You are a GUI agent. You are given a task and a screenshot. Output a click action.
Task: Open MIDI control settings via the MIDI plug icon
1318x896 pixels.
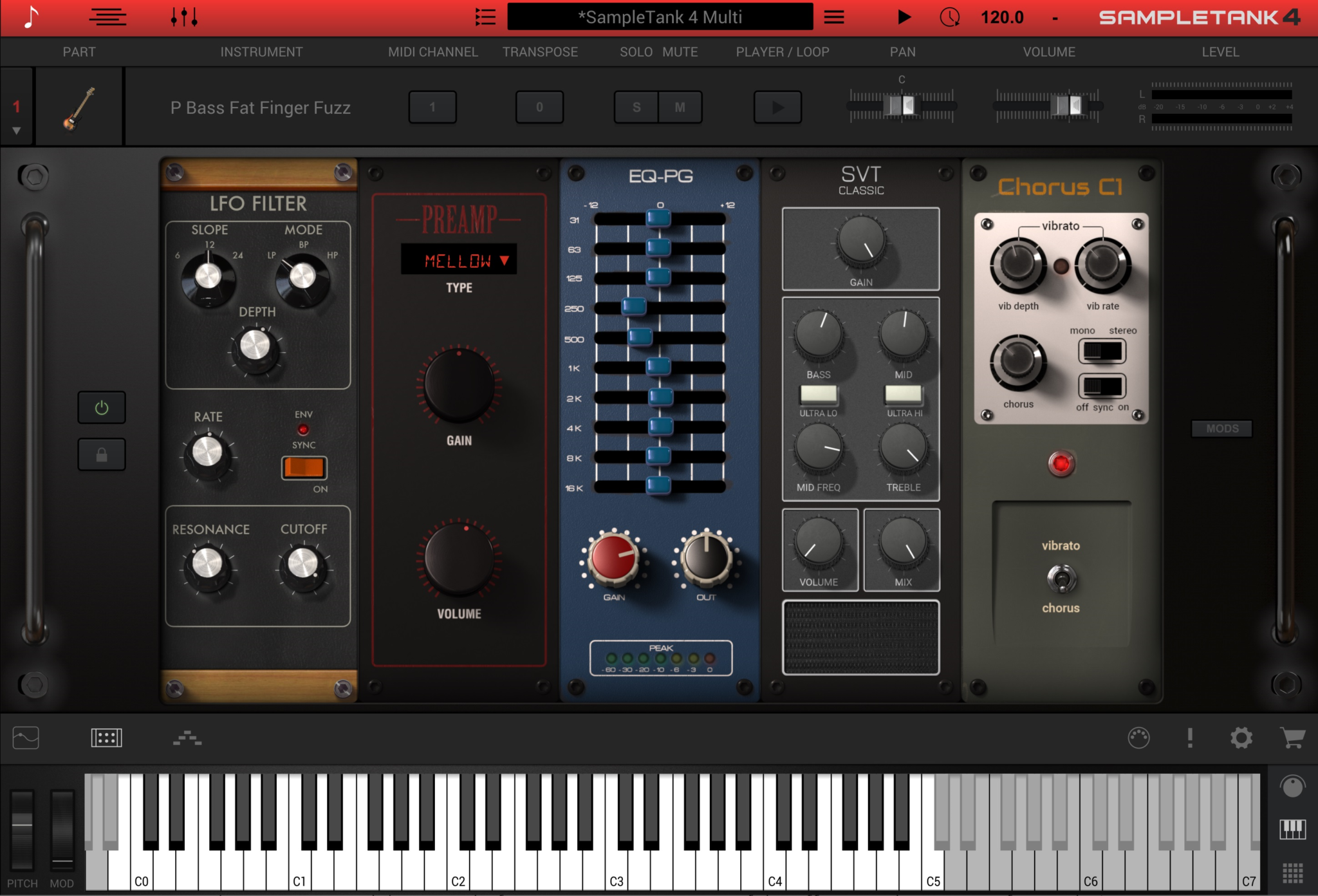[1139, 738]
